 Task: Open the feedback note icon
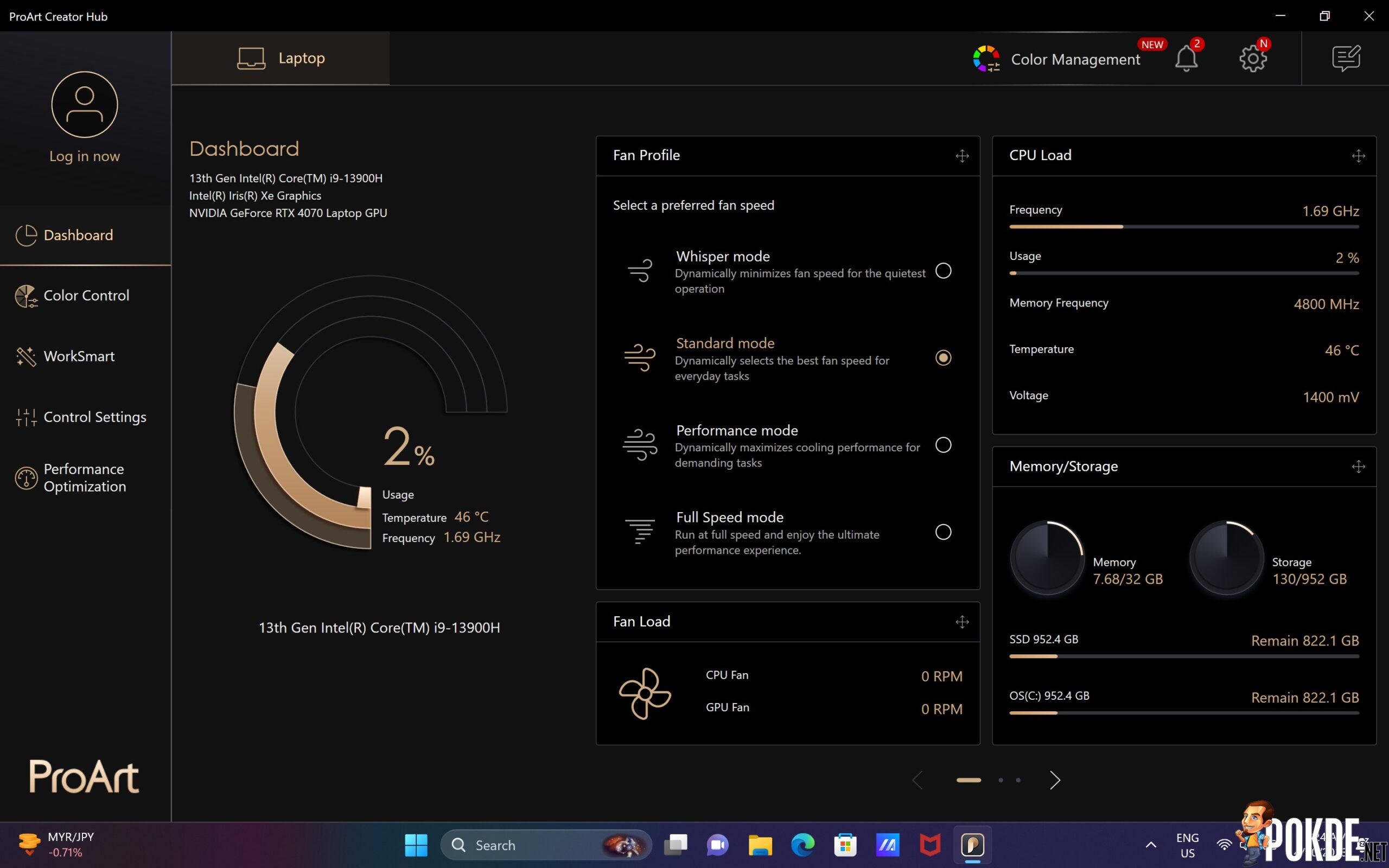click(1346, 59)
